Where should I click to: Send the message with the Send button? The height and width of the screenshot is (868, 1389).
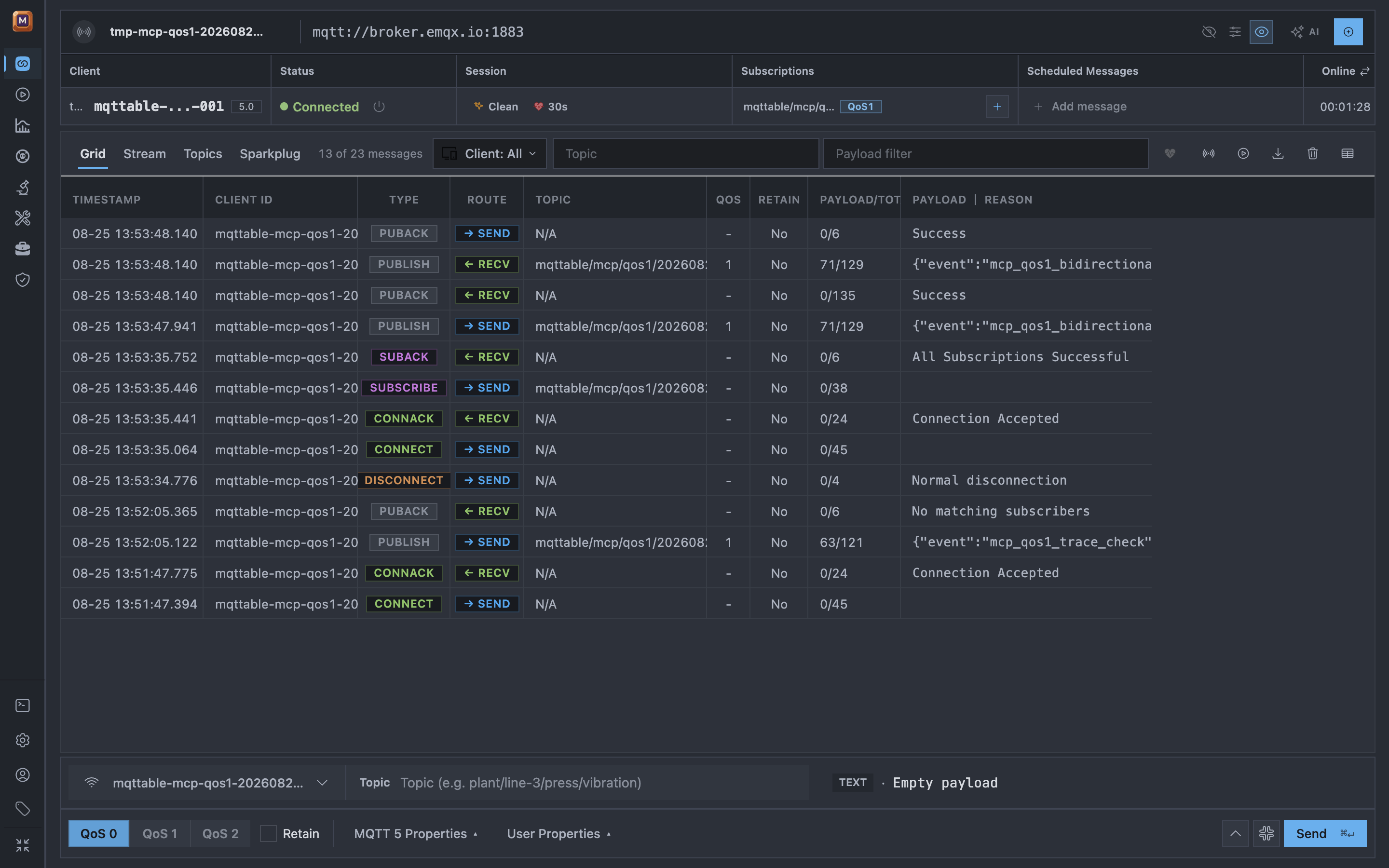click(x=1325, y=834)
